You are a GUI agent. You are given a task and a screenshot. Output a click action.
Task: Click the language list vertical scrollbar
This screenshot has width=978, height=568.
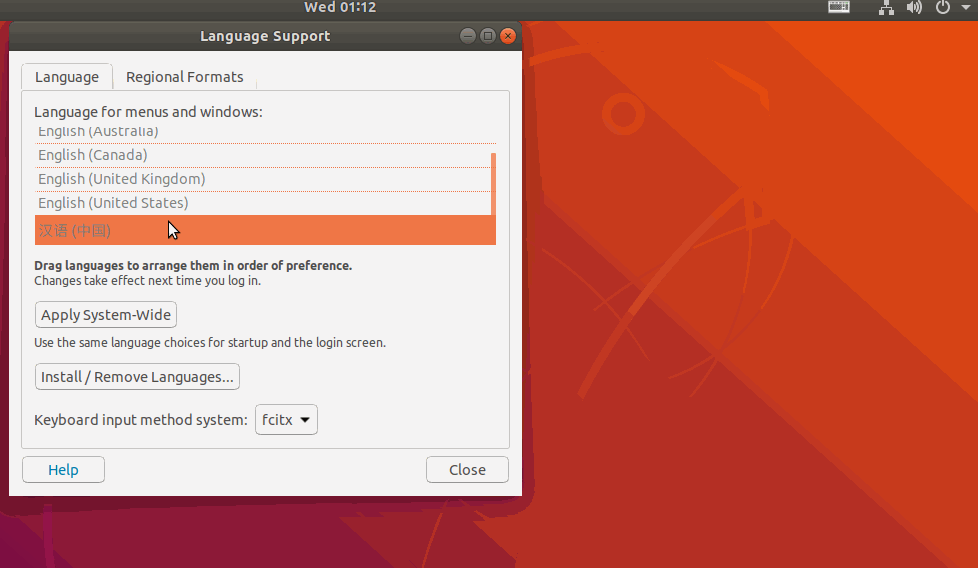(x=493, y=184)
